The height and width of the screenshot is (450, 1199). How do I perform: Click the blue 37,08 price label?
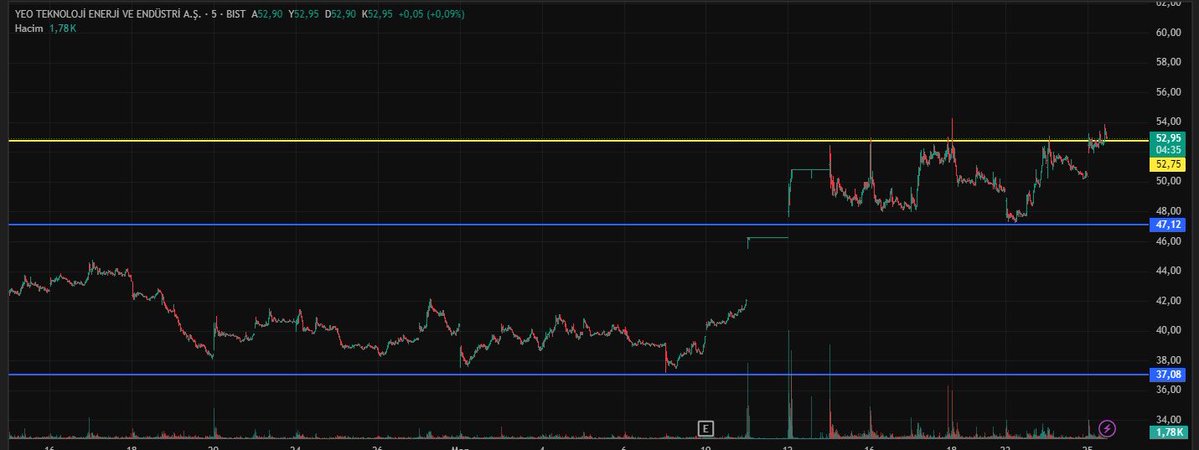point(1167,374)
